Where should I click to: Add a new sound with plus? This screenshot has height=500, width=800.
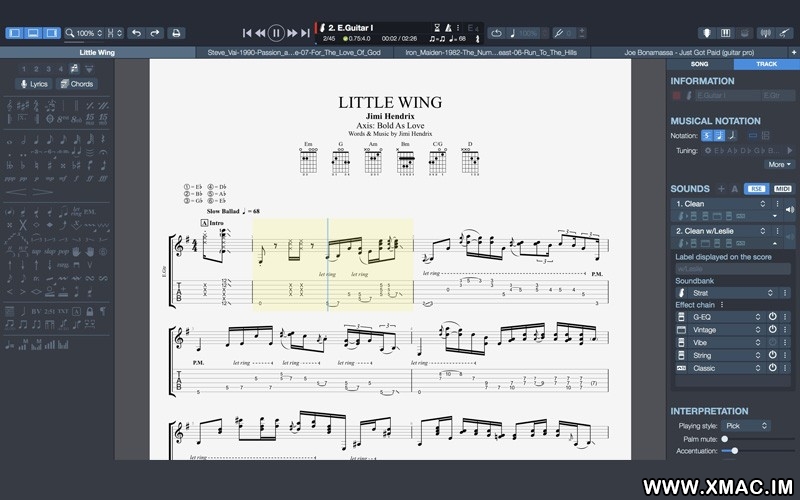coord(721,189)
